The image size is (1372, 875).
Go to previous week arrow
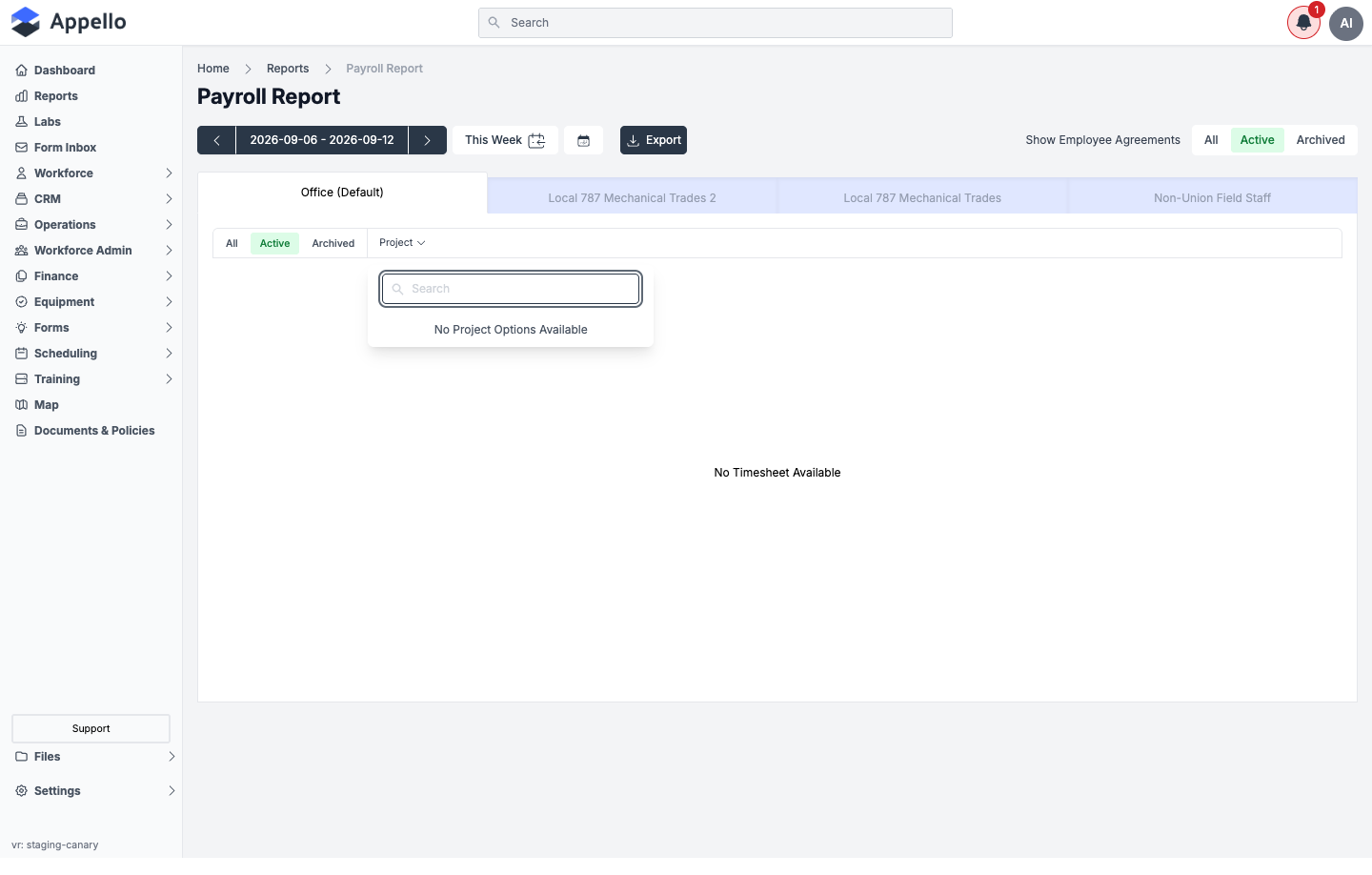216,140
